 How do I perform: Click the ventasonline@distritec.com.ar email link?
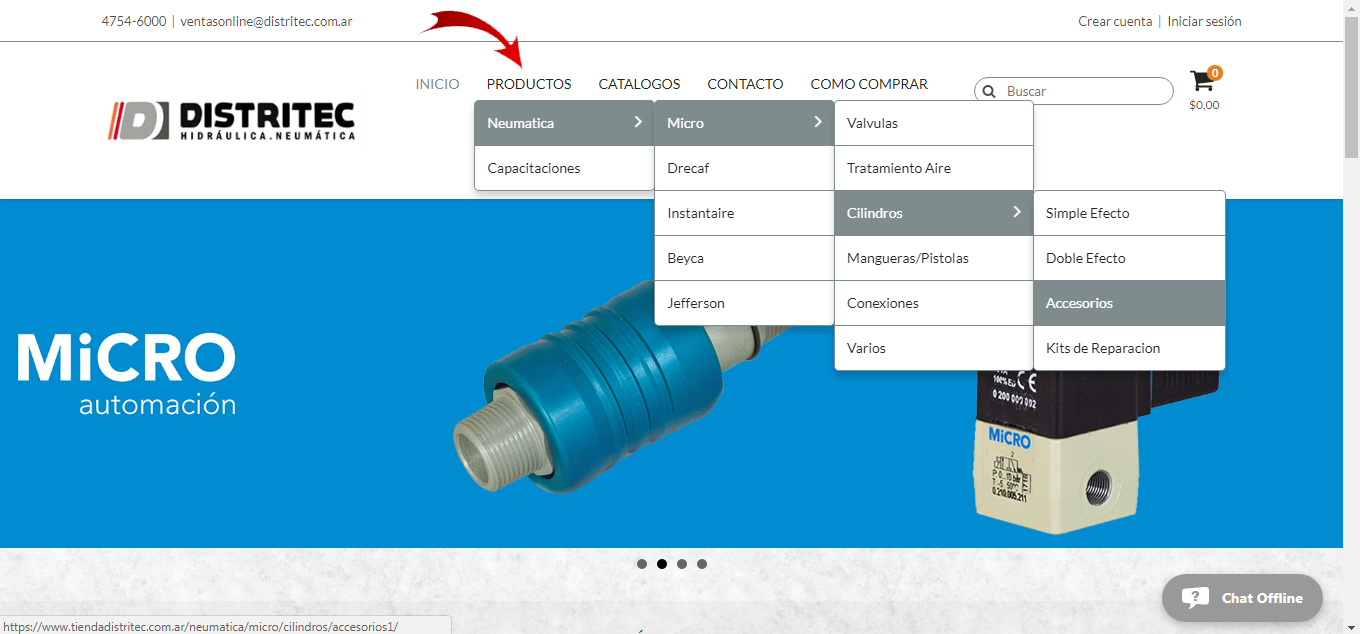(x=266, y=21)
